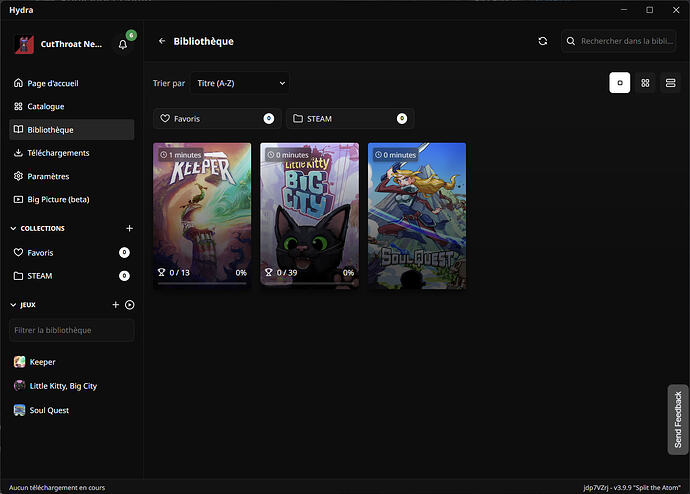Click the Soul Quest icon in sidebar list
The width and height of the screenshot is (690, 494).
tap(19, 410)
